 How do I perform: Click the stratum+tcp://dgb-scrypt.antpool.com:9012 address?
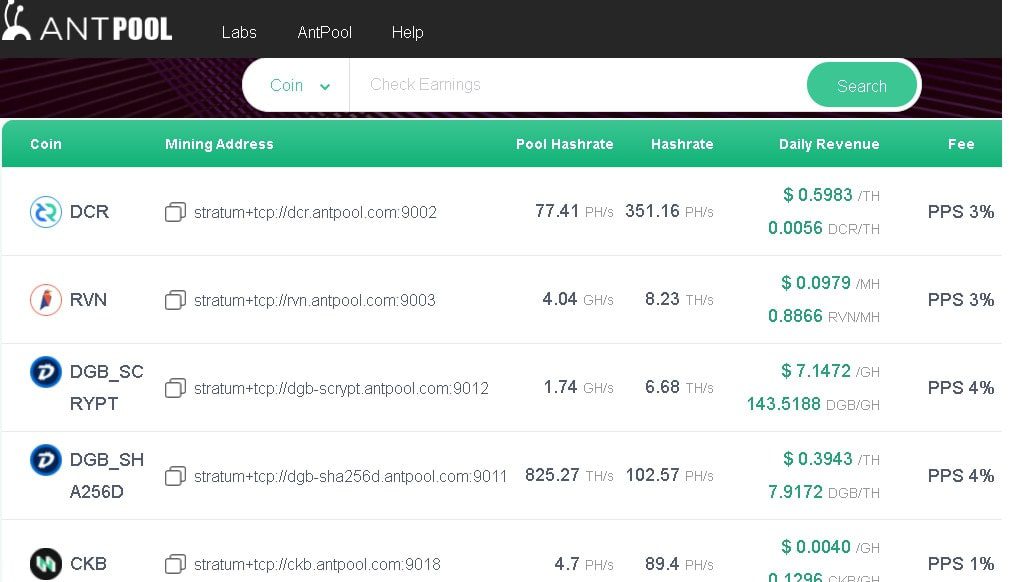(342, 389)
